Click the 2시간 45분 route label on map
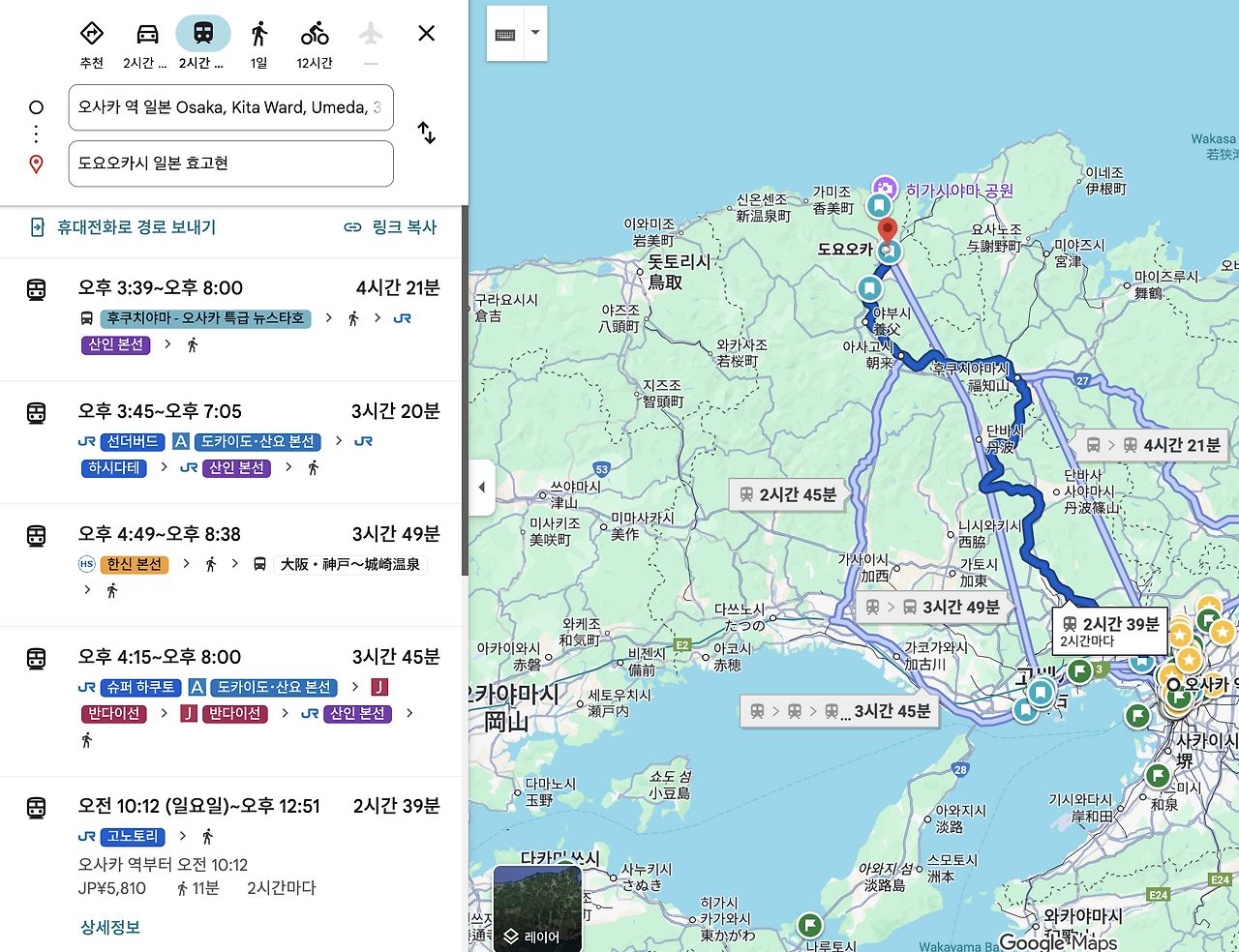Image resolution: width=1239 pixels, height=952 pixels. (x=788, y=495)
